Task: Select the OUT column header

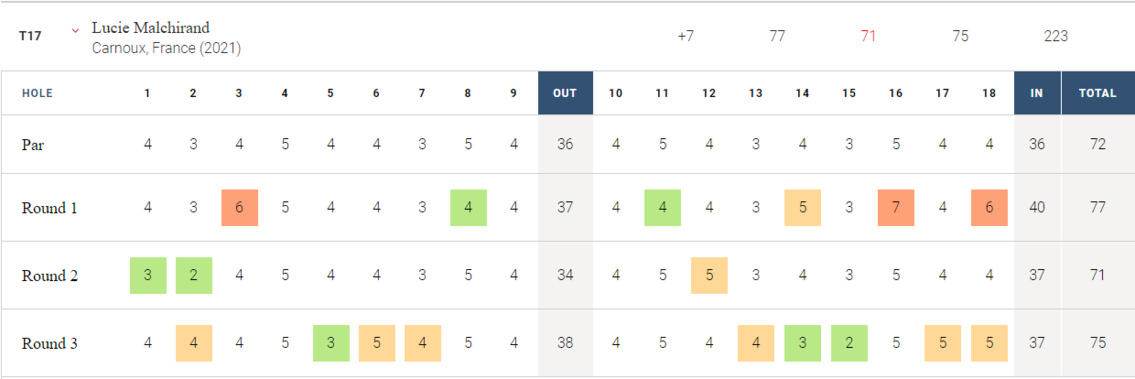Action: pos(565,93)
